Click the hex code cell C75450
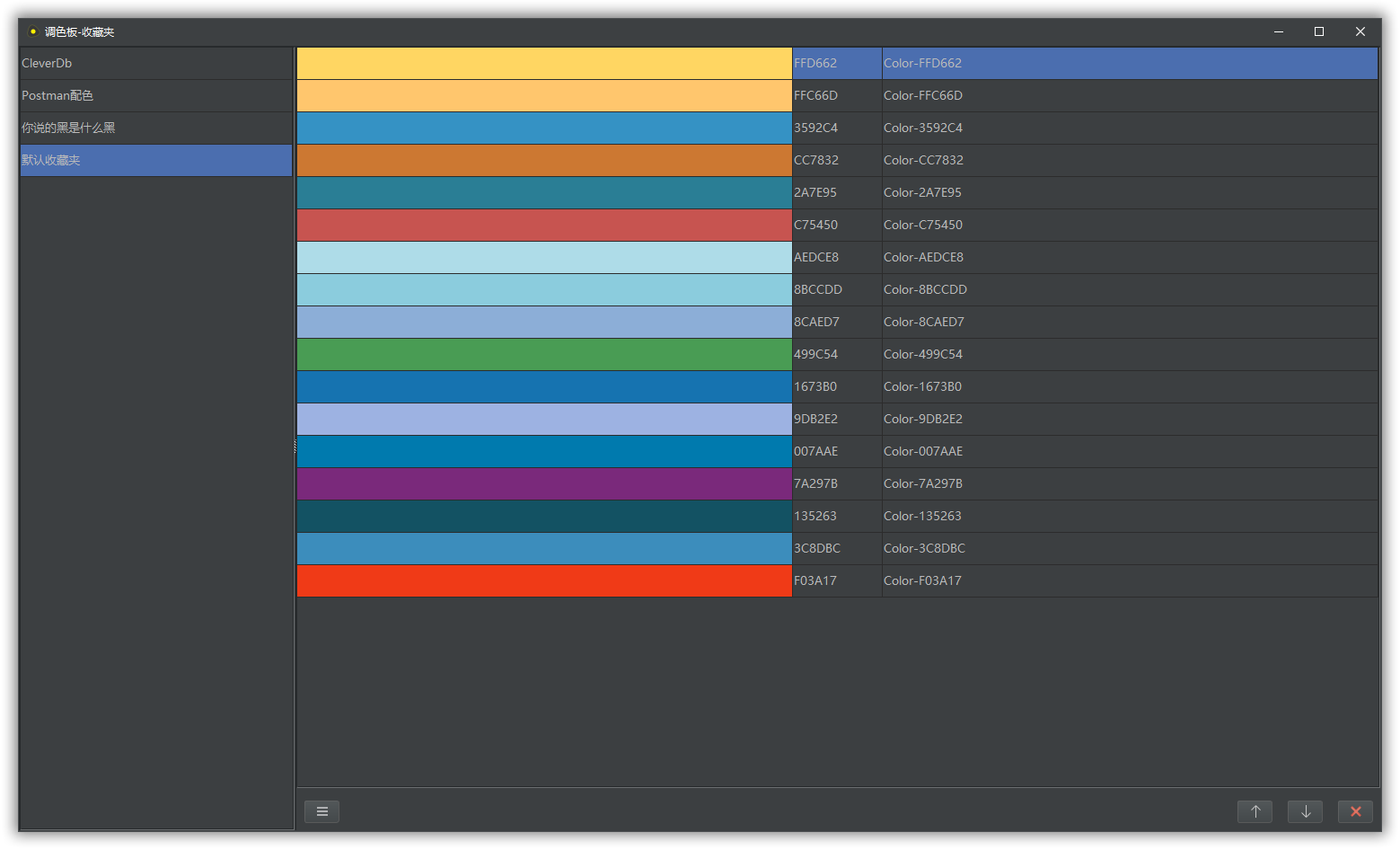1400x850 pixels. (x=837, y=225)
